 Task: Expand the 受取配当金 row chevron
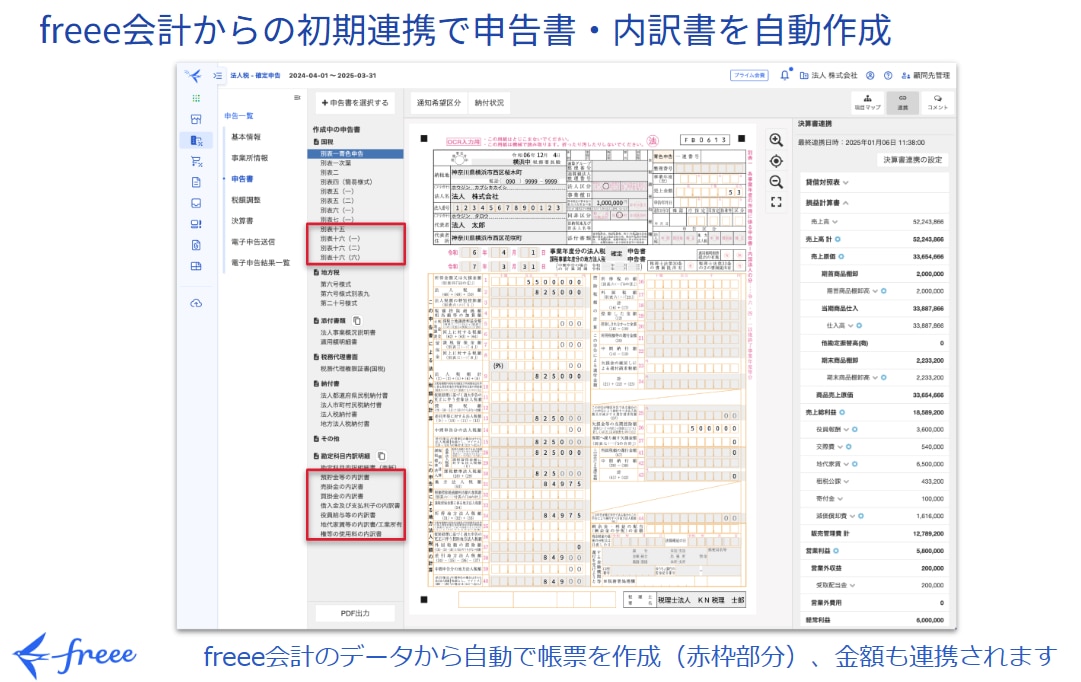click(852, 585)
